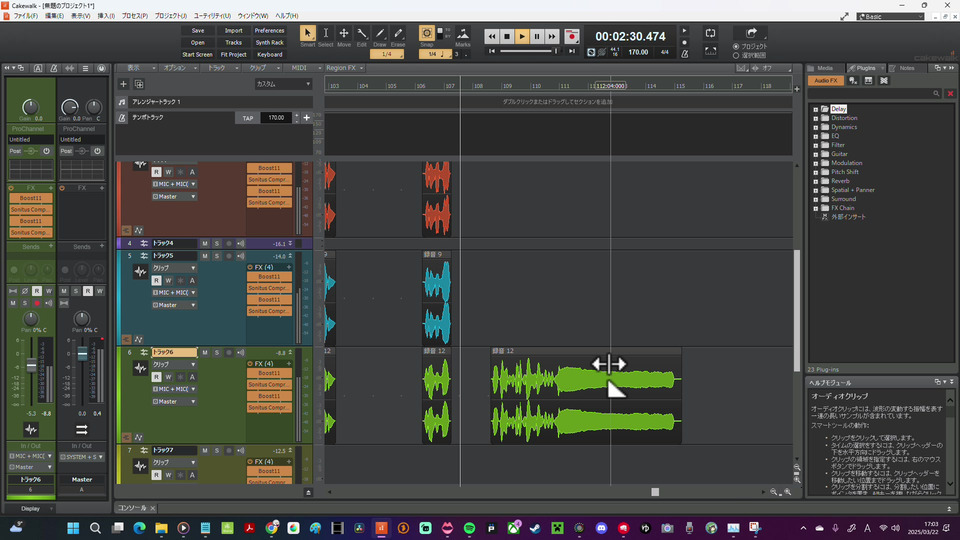960x540 pixels.
Task: Open the カスタム track control dropdown
Action: click(283, 84)
